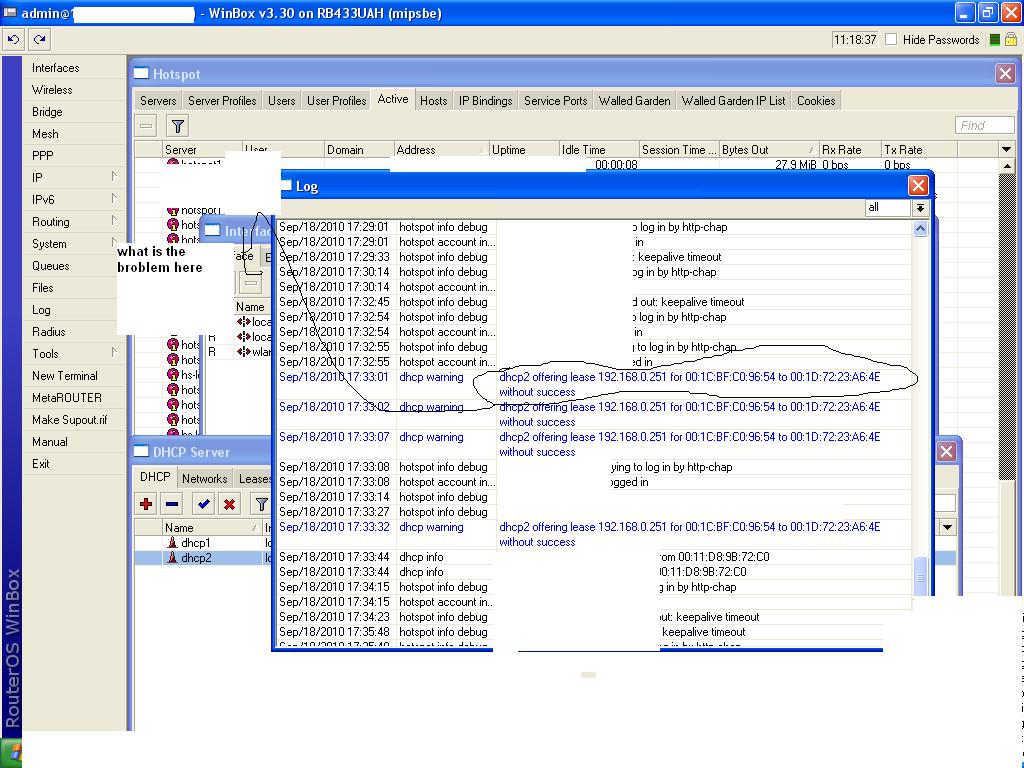Screen dimensions: 1024x768
Task: Click the redo arrow in WinBox toolbar
Action: [39, 40]
